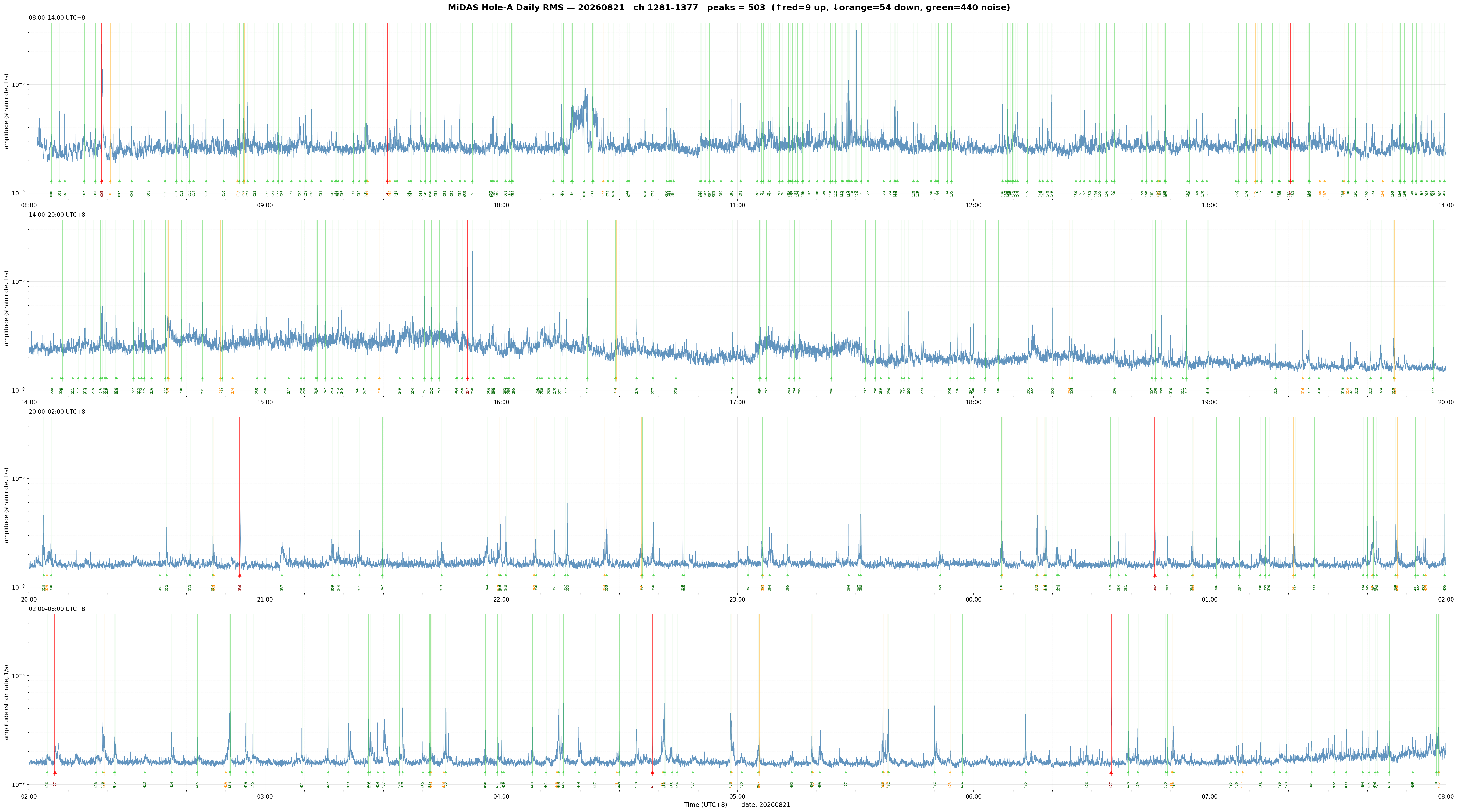1458x812 pixels.
Task: Select the '01:00' time tick label
Action: (x=1210, y=599)
